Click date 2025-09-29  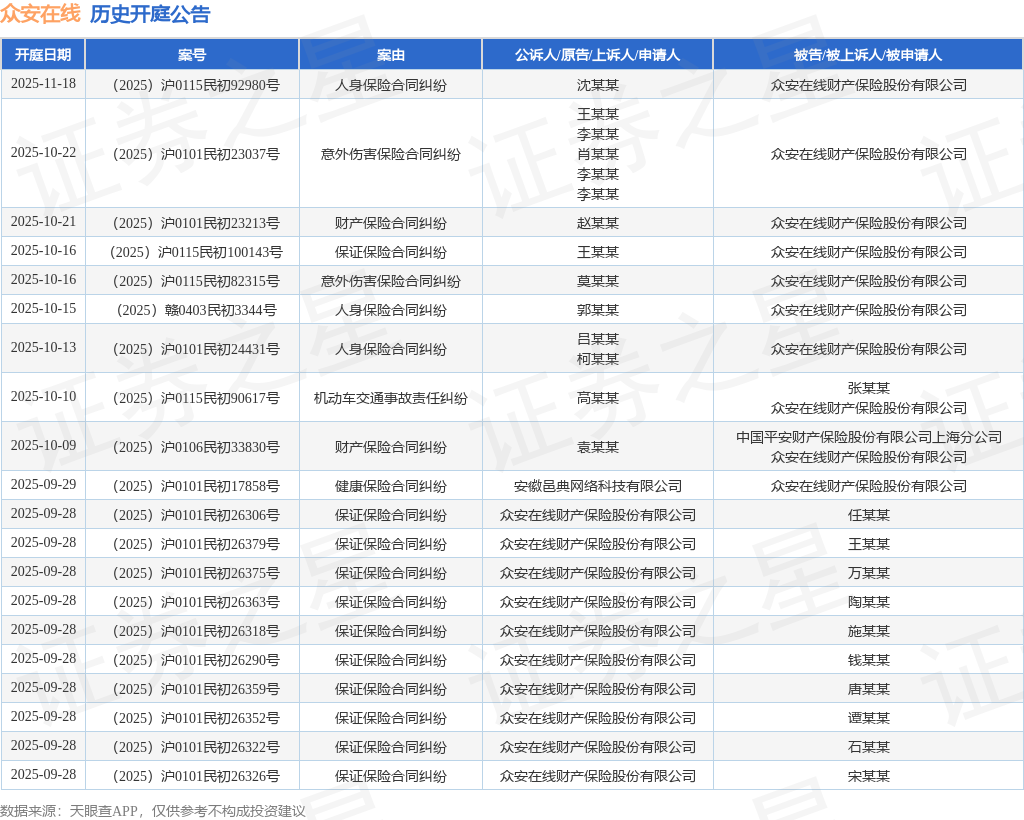click(x=43, y=484)
